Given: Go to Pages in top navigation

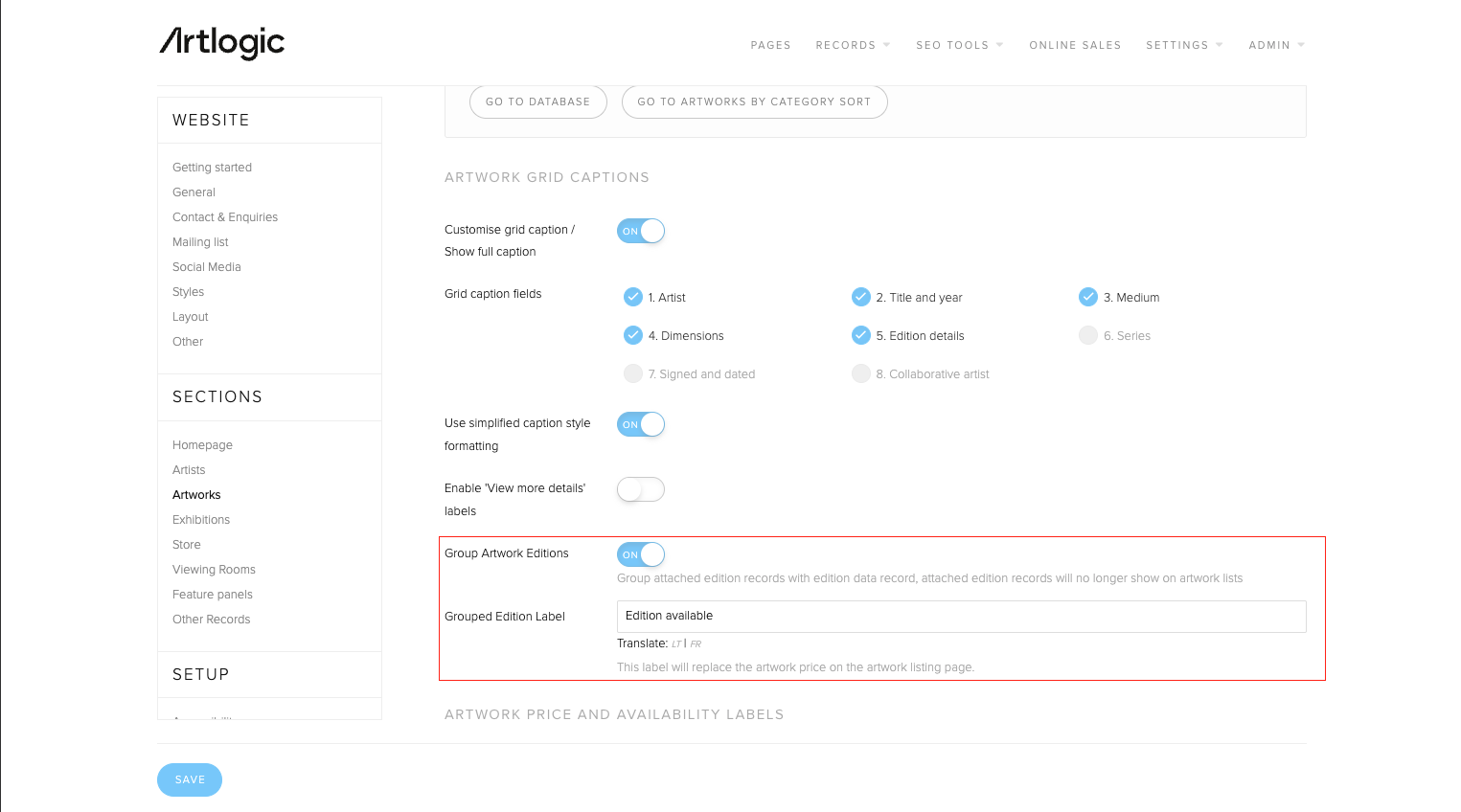Looking at the screenshot, I should pos(770,45).
